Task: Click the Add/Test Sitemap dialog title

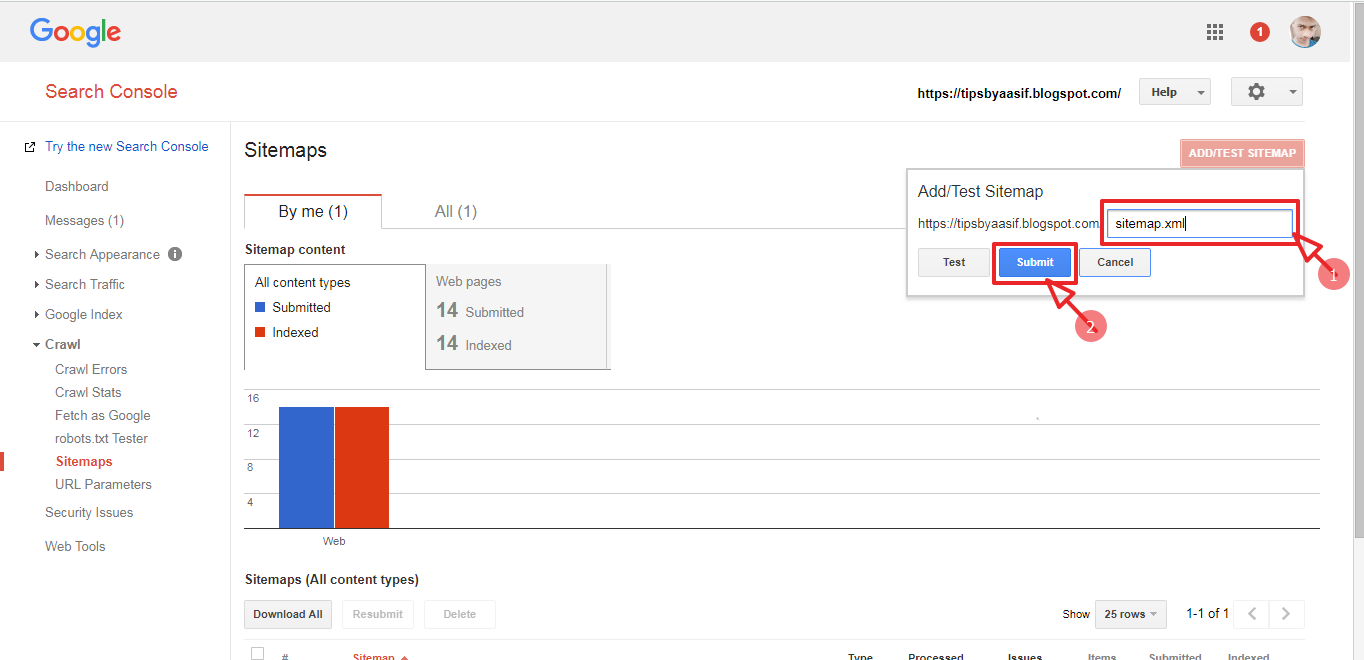Action: click(980, 191)
